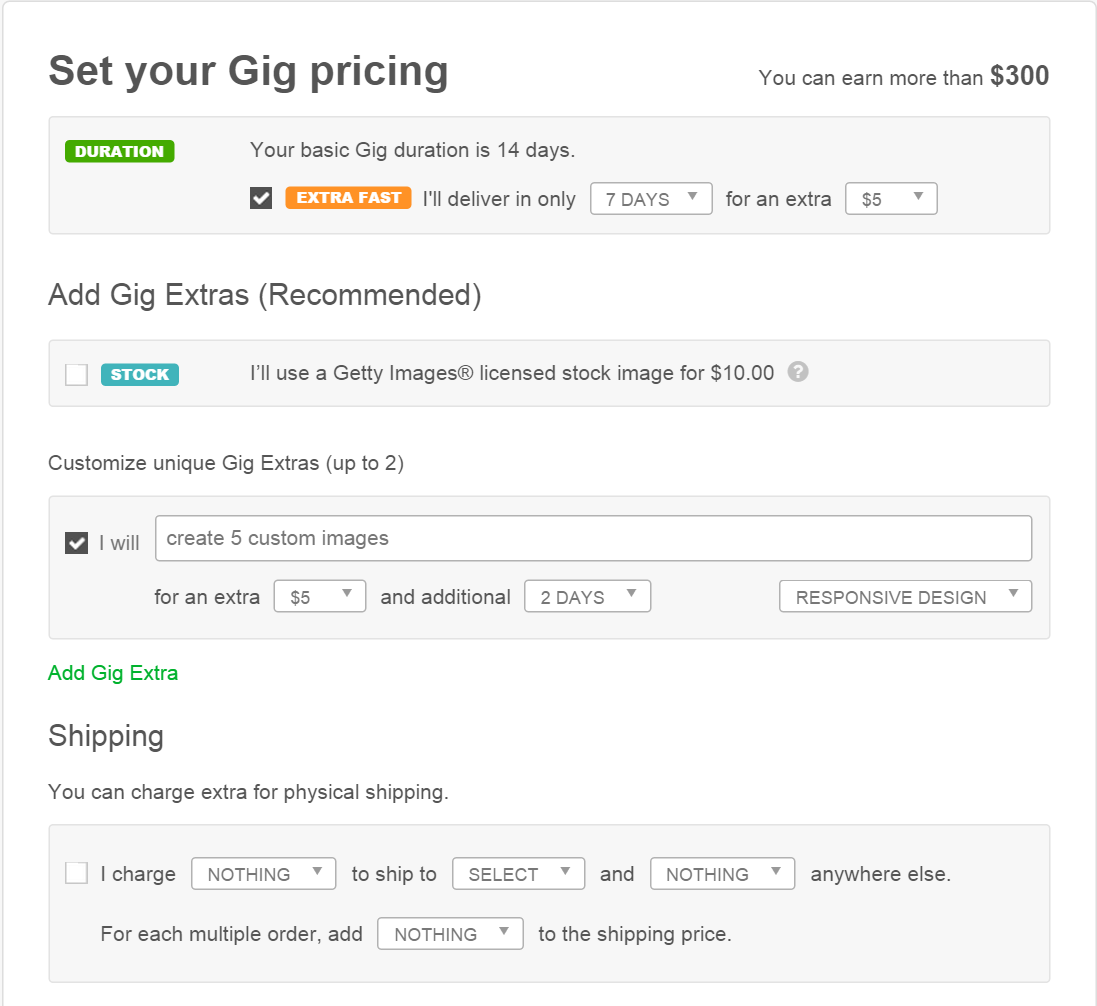Uncheck the Extra Fast delivery checkbox
1097x1006 pixels.
pyautogui.click(x=261, y=199)
